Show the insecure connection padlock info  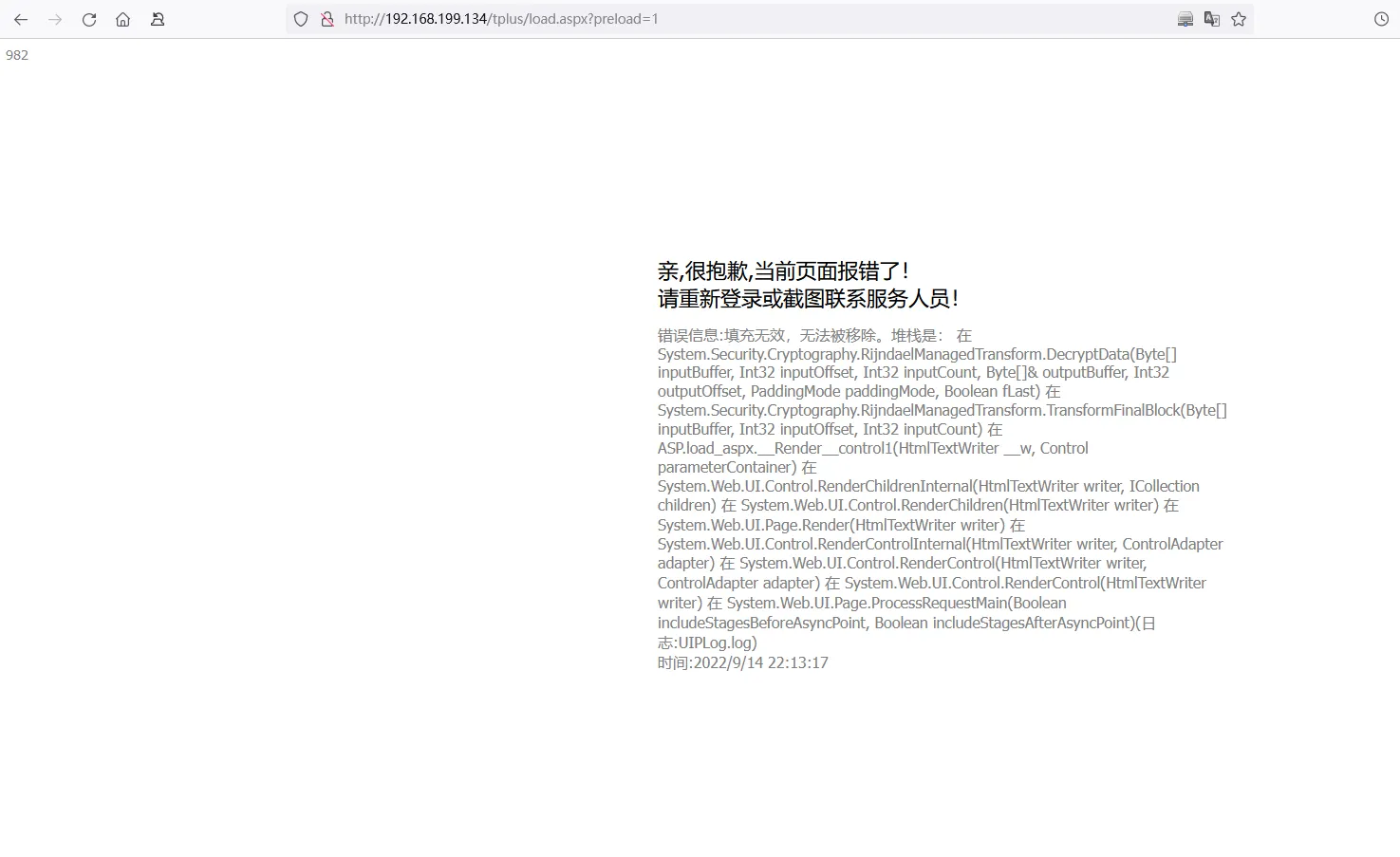click(327, 19)
